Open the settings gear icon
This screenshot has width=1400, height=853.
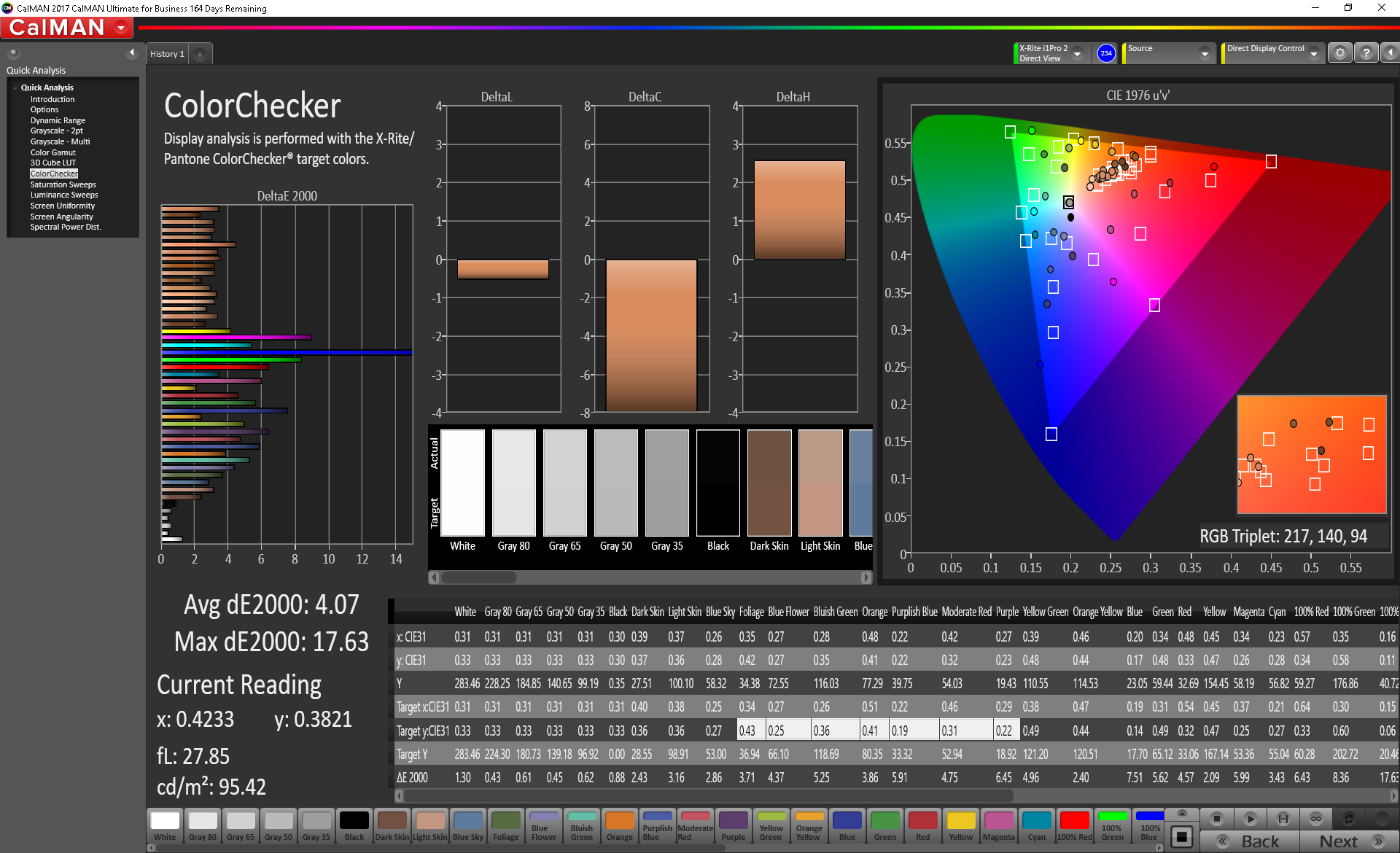(1340, 53)
